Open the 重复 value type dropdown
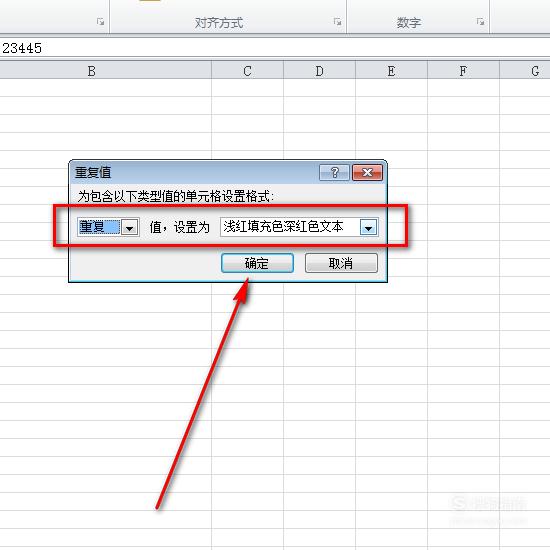Screen dimensions: 550x550 [x=129, y=228]
